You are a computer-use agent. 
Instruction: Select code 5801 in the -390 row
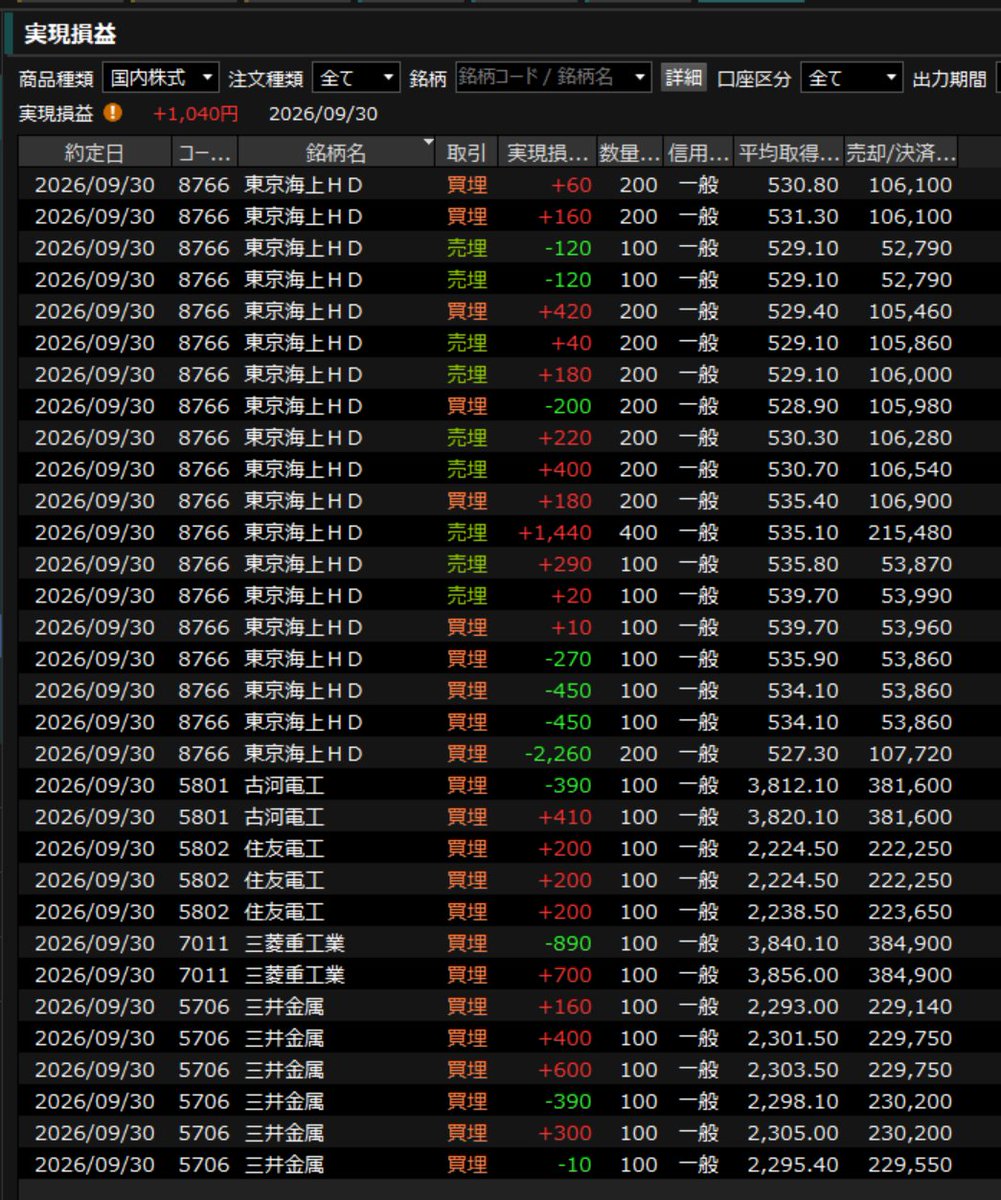point(204,786)
